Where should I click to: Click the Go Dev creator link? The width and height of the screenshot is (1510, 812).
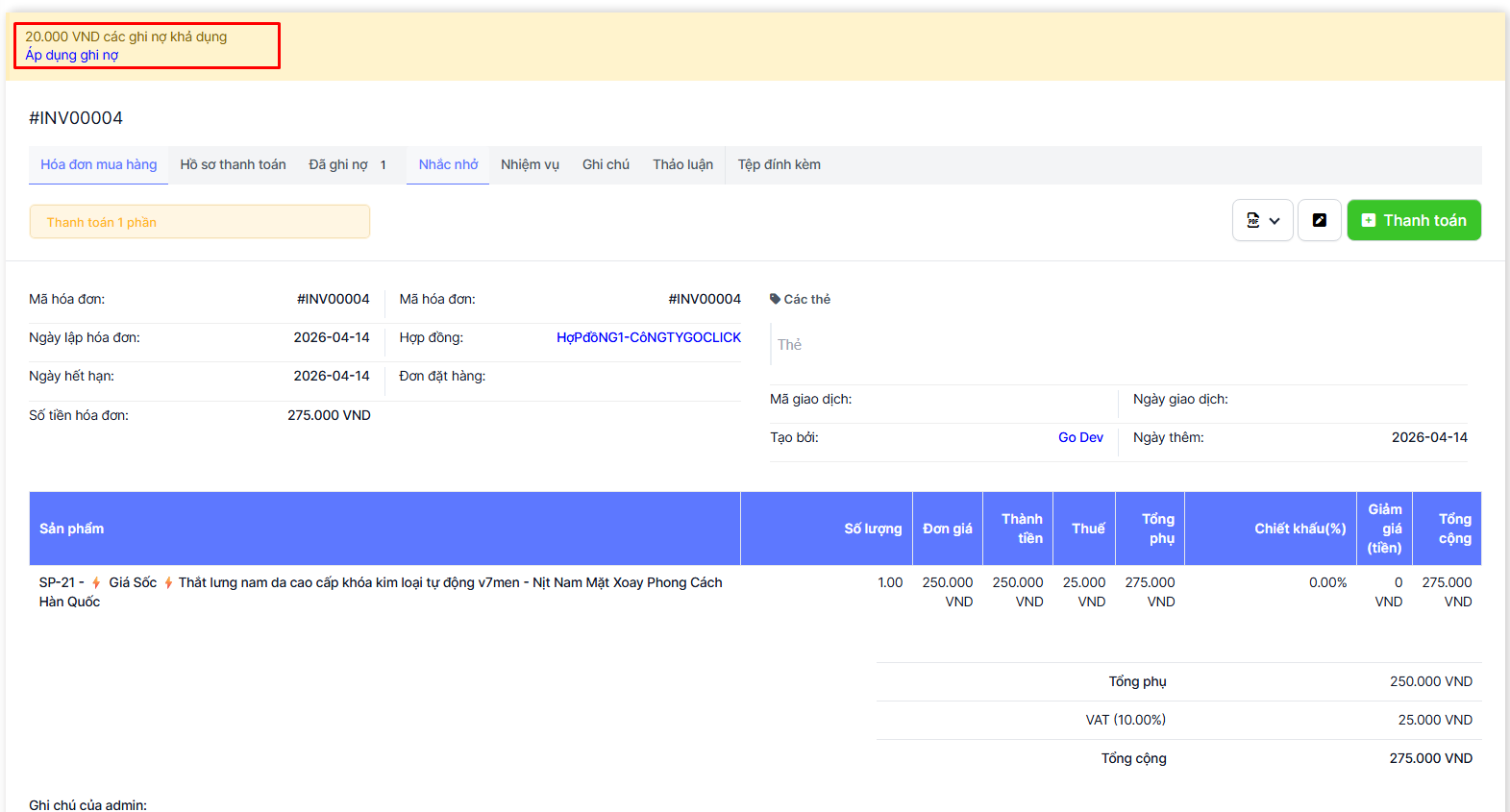pos(1080,437)
